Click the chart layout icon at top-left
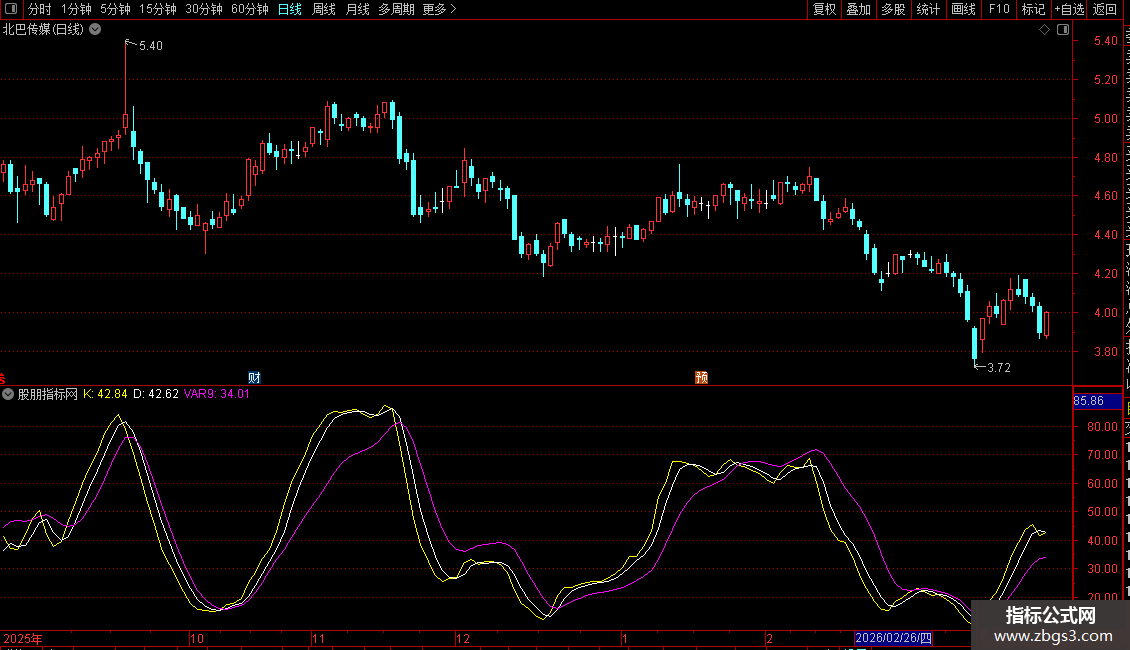The height and width of the screenshot is (650, 1130). 10,9
